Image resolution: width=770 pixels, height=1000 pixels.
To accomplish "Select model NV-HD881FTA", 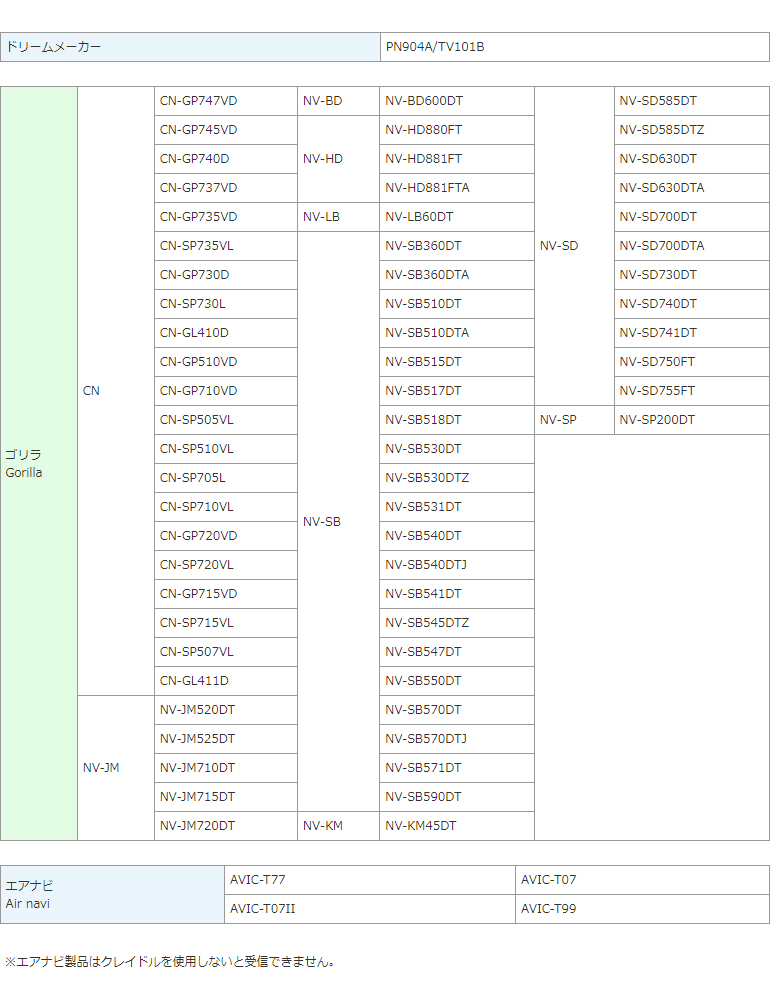I will pyautogui.click(x=457, y=188).
